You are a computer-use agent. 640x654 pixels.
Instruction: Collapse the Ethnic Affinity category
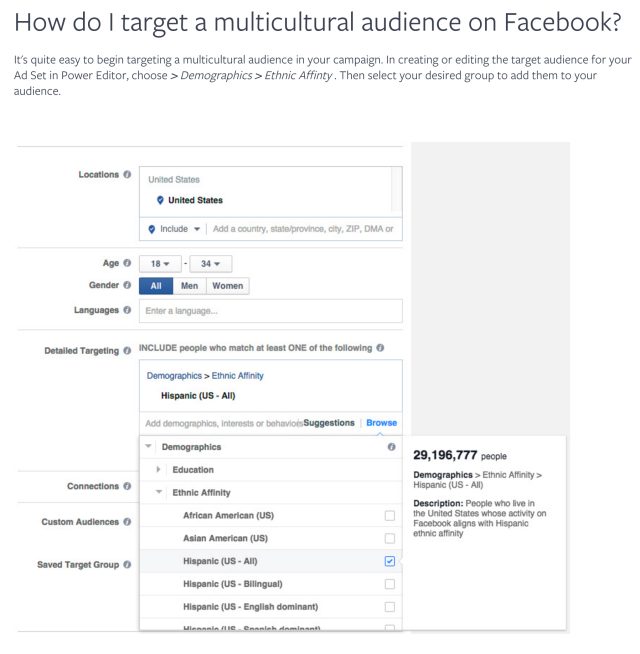(x=159, y=492)
